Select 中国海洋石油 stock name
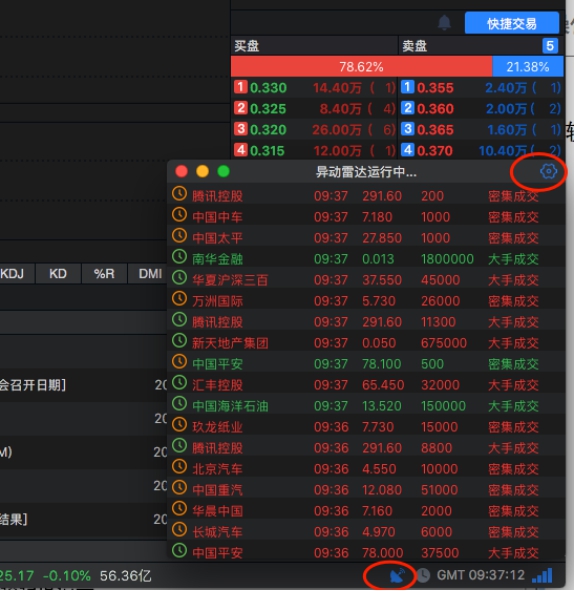Image resolution: width=575 pixels, height=591 pixels. pyautogui.click(x=230, y=406)
